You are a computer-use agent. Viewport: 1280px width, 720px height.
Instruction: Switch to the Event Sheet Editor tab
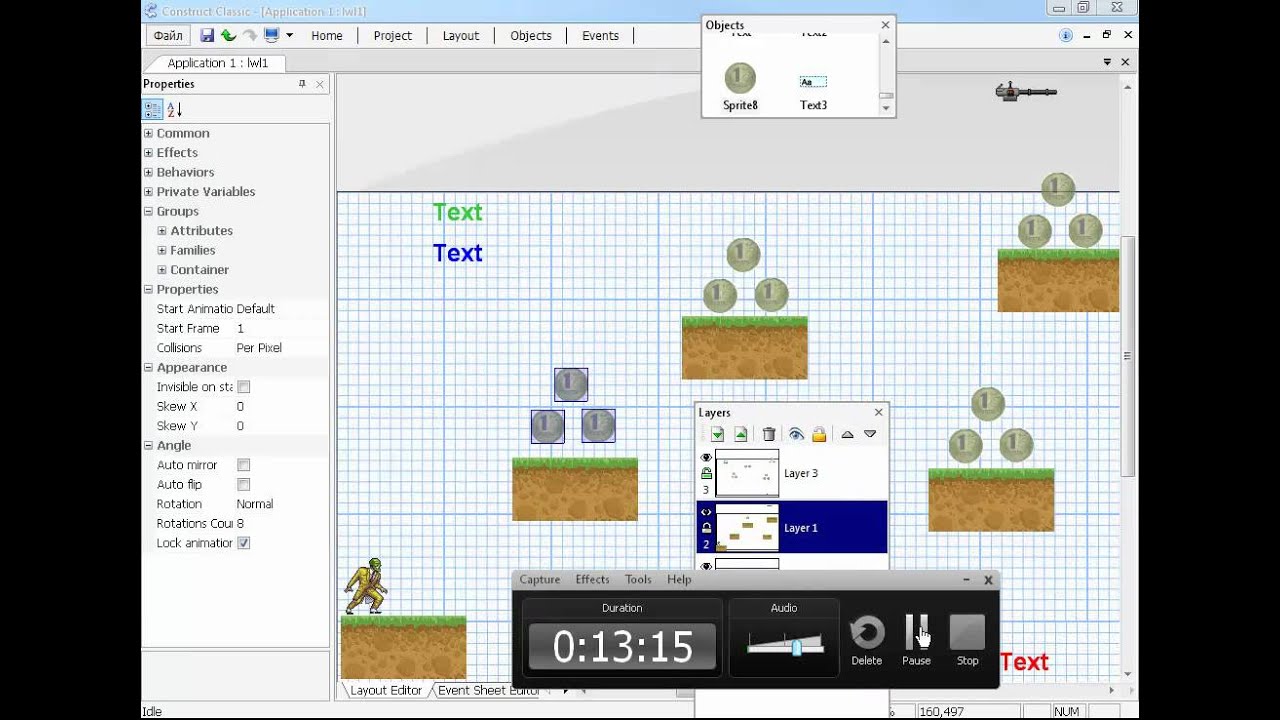488,690
